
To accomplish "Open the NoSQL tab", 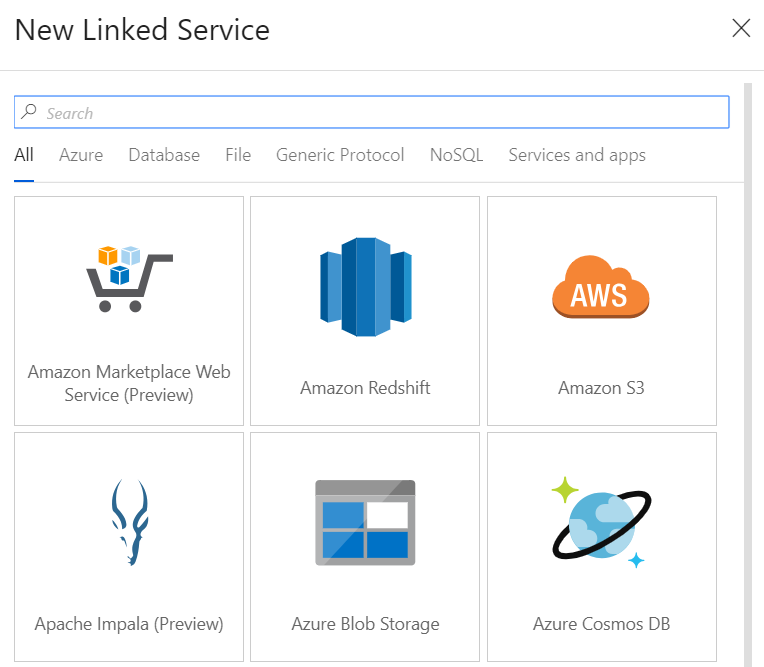I will (456, 155).
